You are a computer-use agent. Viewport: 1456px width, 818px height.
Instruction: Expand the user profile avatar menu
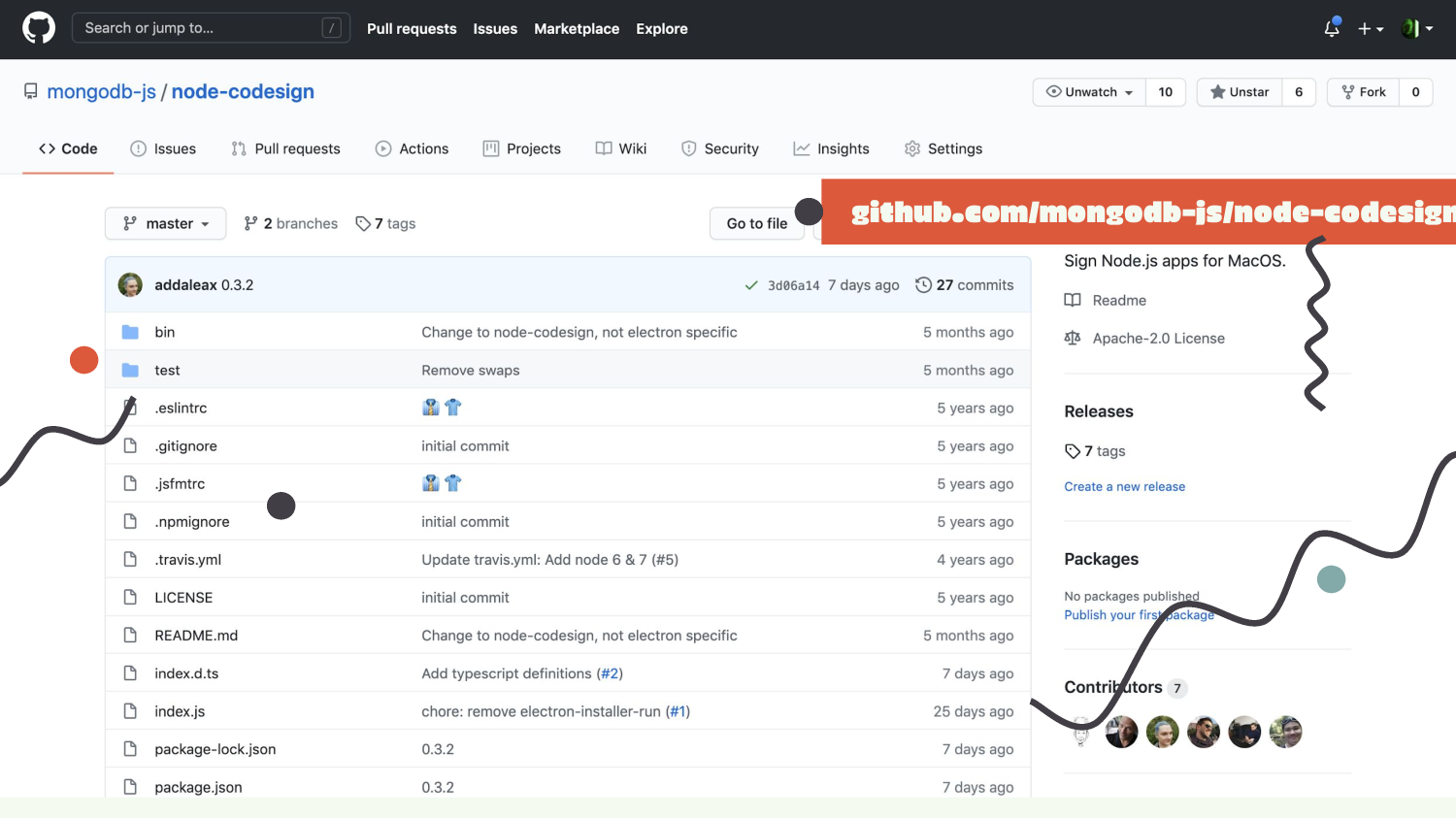[1416, 28]
